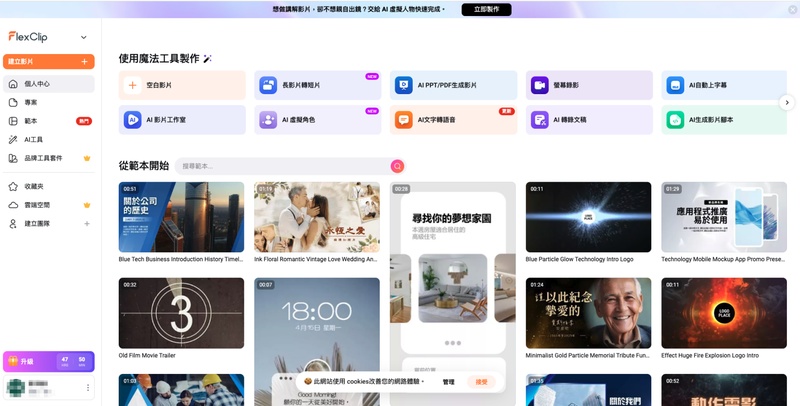
Task: Click the AI文字轉語音 icon
Action: [x=404, y=120]
